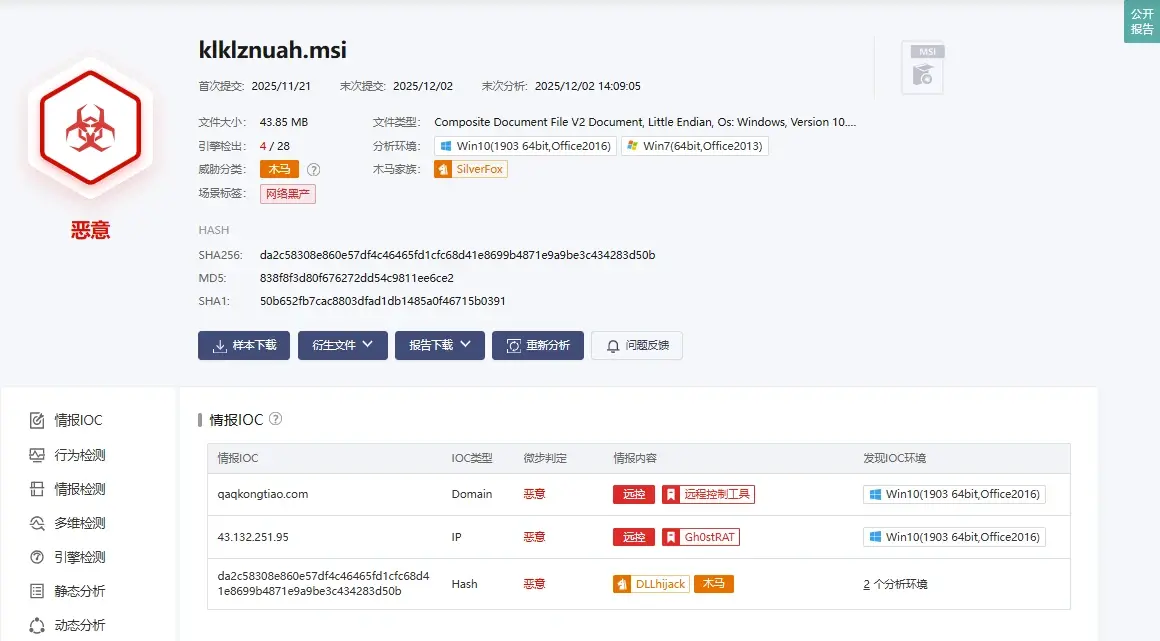This screenshot has width=1160, height=641.
Task: Click the 2025/12/02 14:09:05 analysis time
Action: pyautogui.click(x=587, y=86)
